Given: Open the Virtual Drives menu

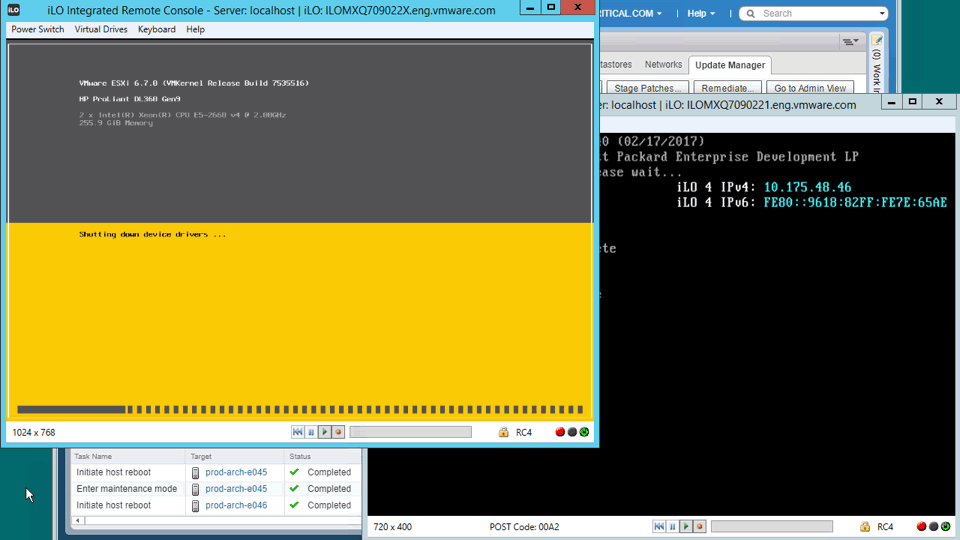Looking at the screenshot, I should point(101,29).
